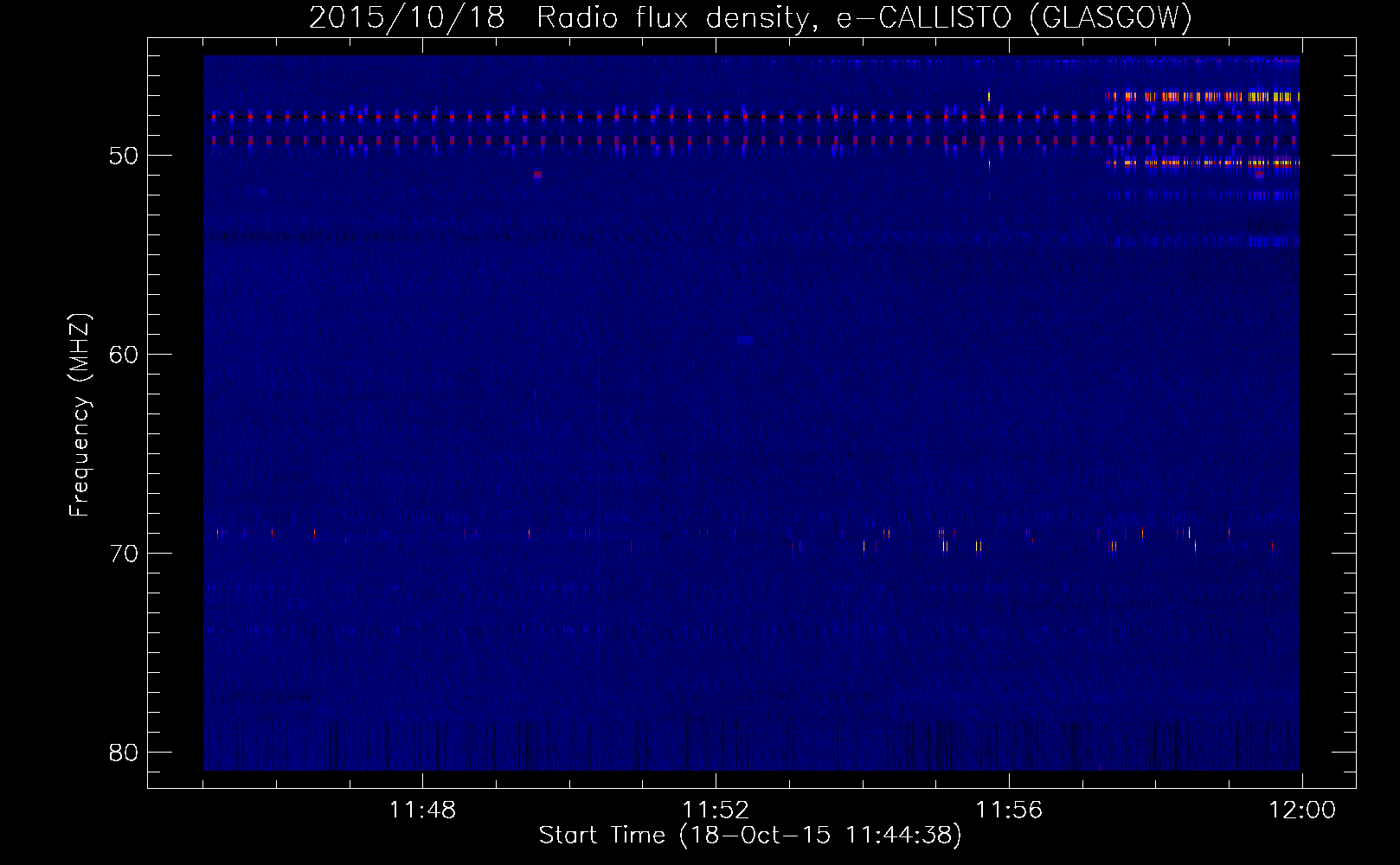Click the small blue blob near 59 MHz
This screenshot has width=1400, height=865.
[x=745, y=340]
